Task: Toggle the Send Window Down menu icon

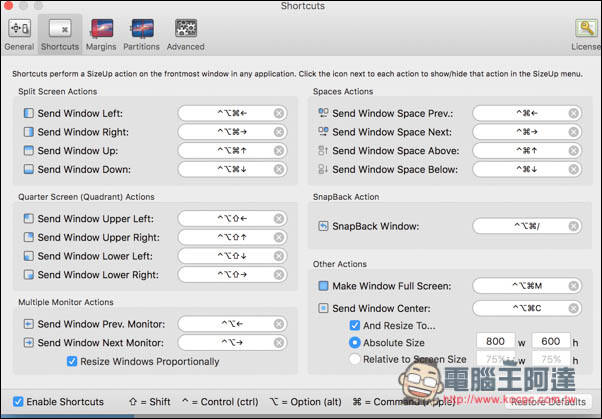Action: [28, 169]
